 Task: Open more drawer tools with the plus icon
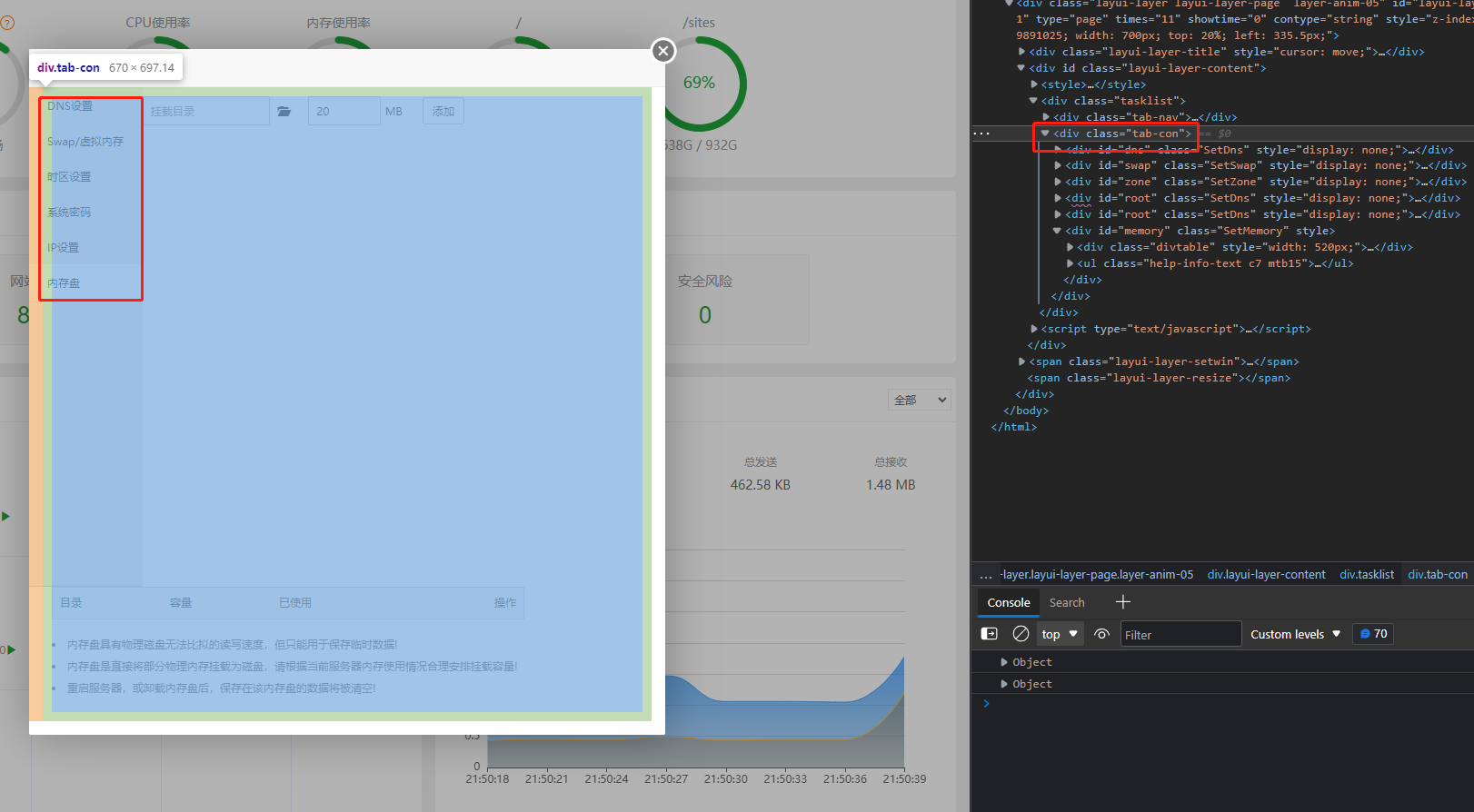[x=1123, y=602]
